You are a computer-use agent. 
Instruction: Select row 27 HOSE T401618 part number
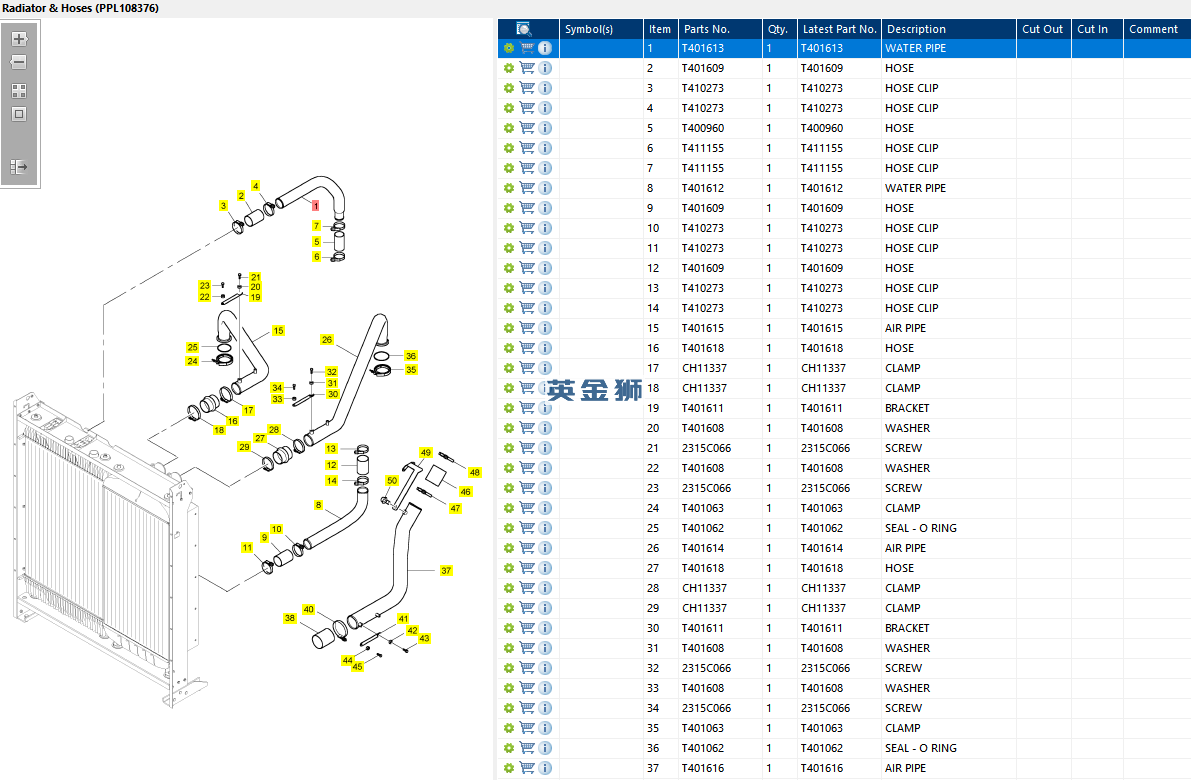click(x=703, y=568)
